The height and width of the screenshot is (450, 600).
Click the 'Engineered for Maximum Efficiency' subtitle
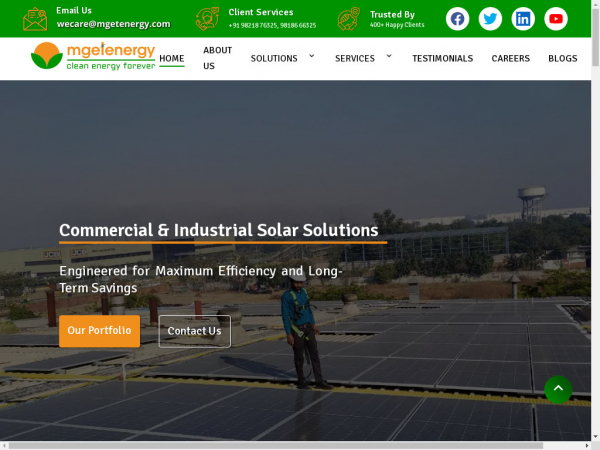pos(201,279)
